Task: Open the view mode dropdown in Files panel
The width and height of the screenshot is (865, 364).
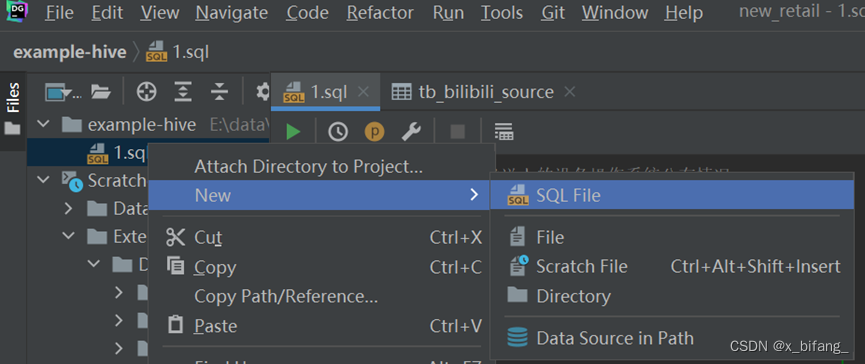Action: tap(63, 92)
